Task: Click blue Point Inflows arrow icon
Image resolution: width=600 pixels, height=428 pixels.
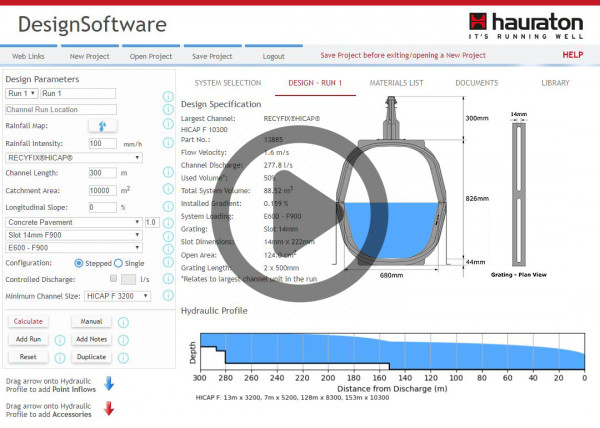Action: click(x=109, y=383)
